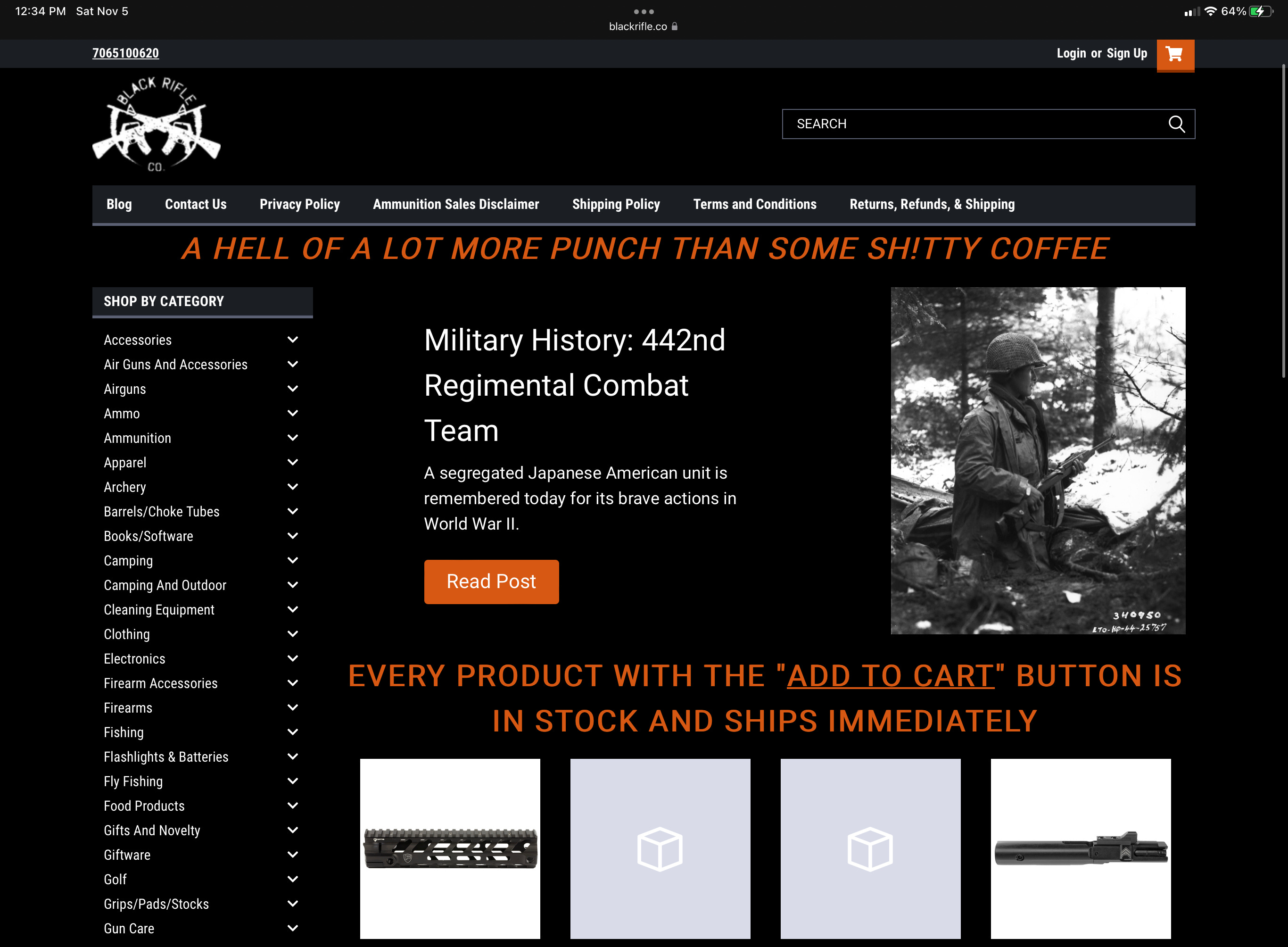
Task: Expand the Books/Software chevron
Action: (x=292, y=535)
